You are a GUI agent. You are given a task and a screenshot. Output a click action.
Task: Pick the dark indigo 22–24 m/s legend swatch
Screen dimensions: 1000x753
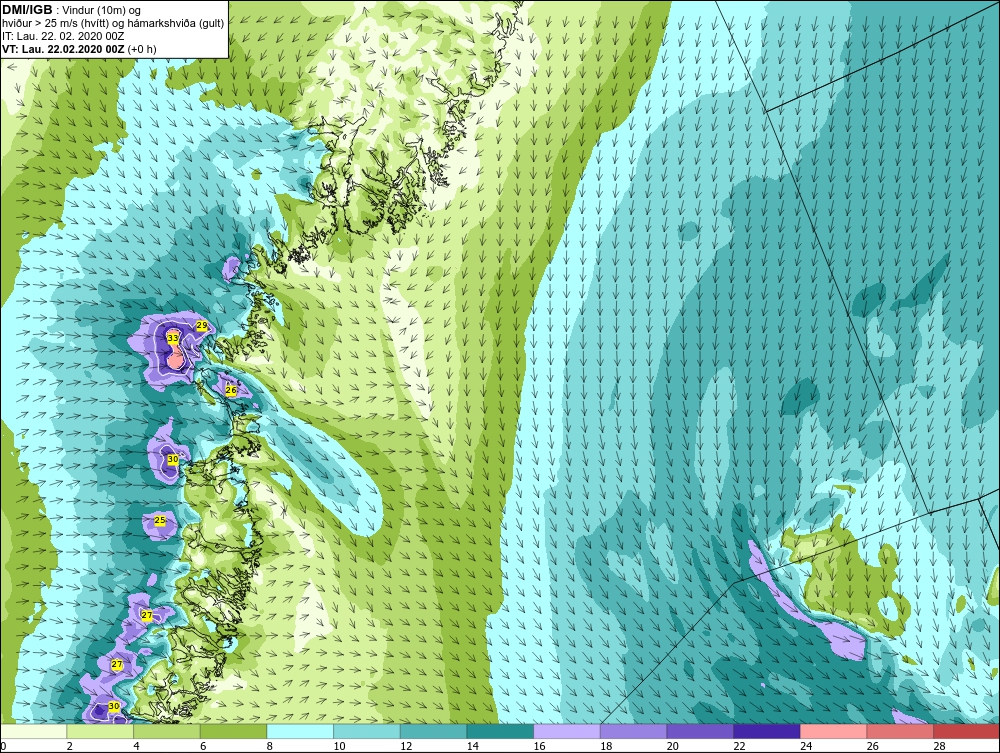[x=767, y=731]
